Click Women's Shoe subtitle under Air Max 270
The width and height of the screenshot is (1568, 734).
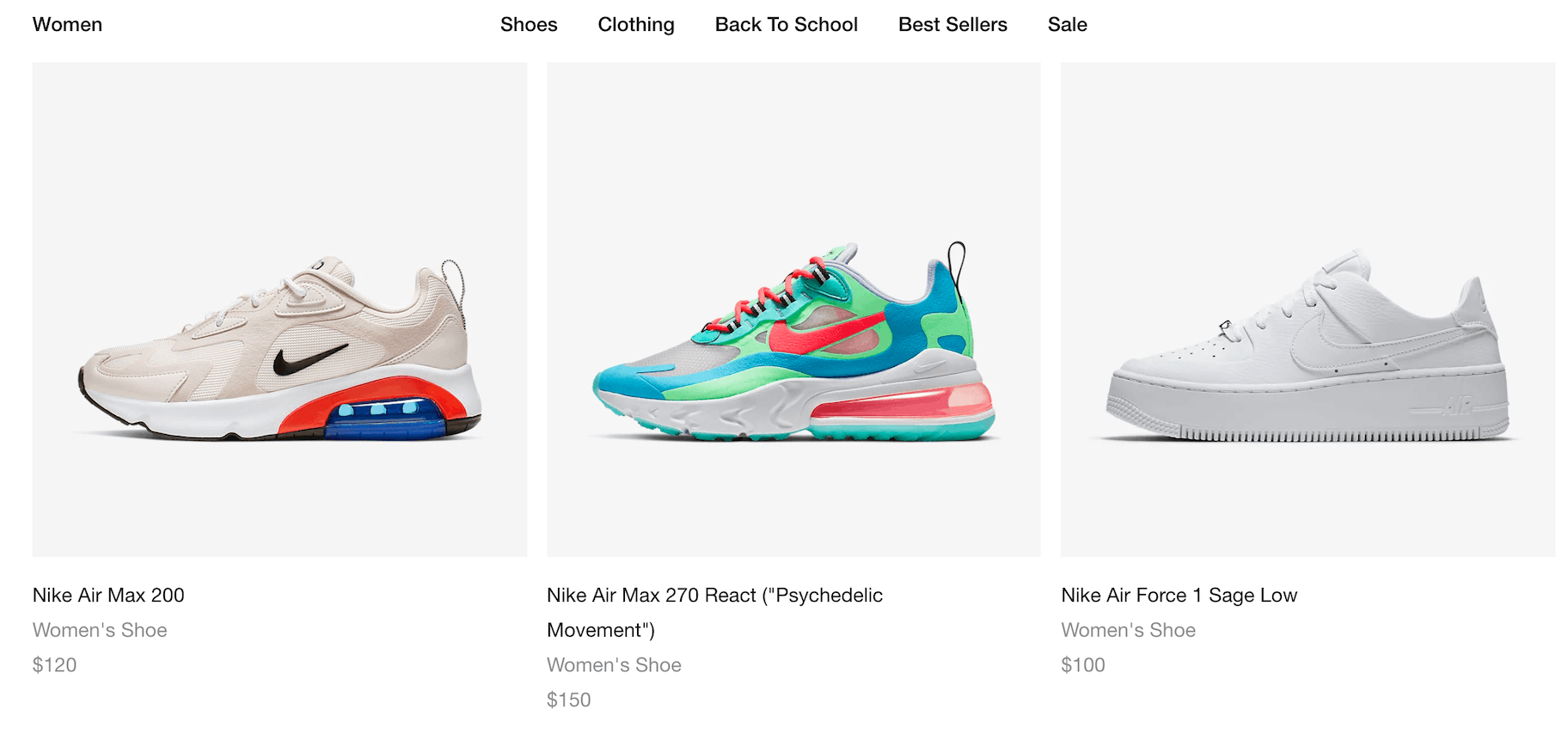pos(614,665)
